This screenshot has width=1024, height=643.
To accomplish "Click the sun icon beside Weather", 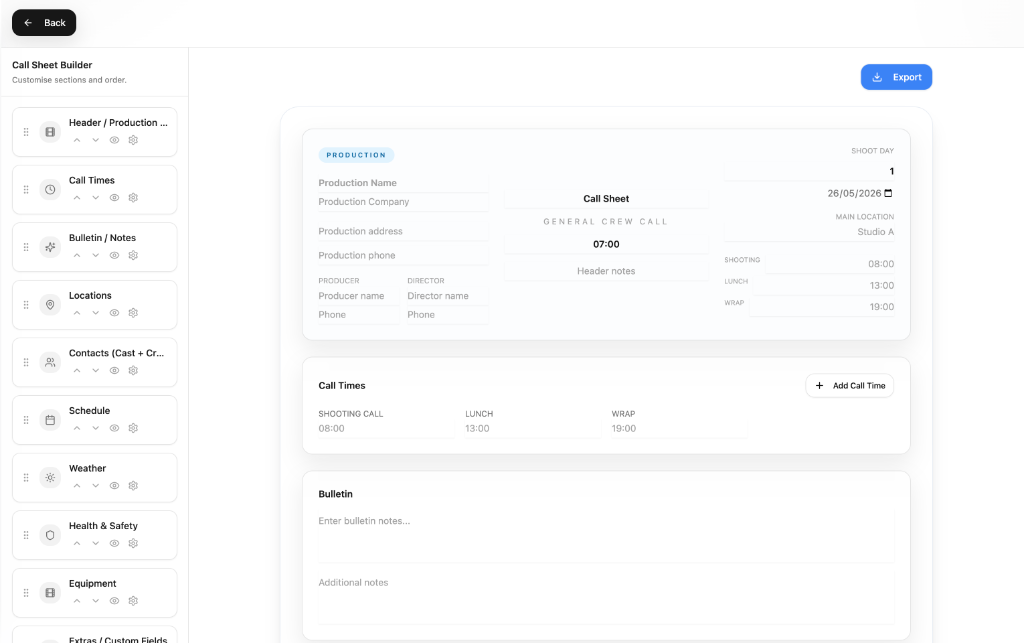I will tap(50, 478).
